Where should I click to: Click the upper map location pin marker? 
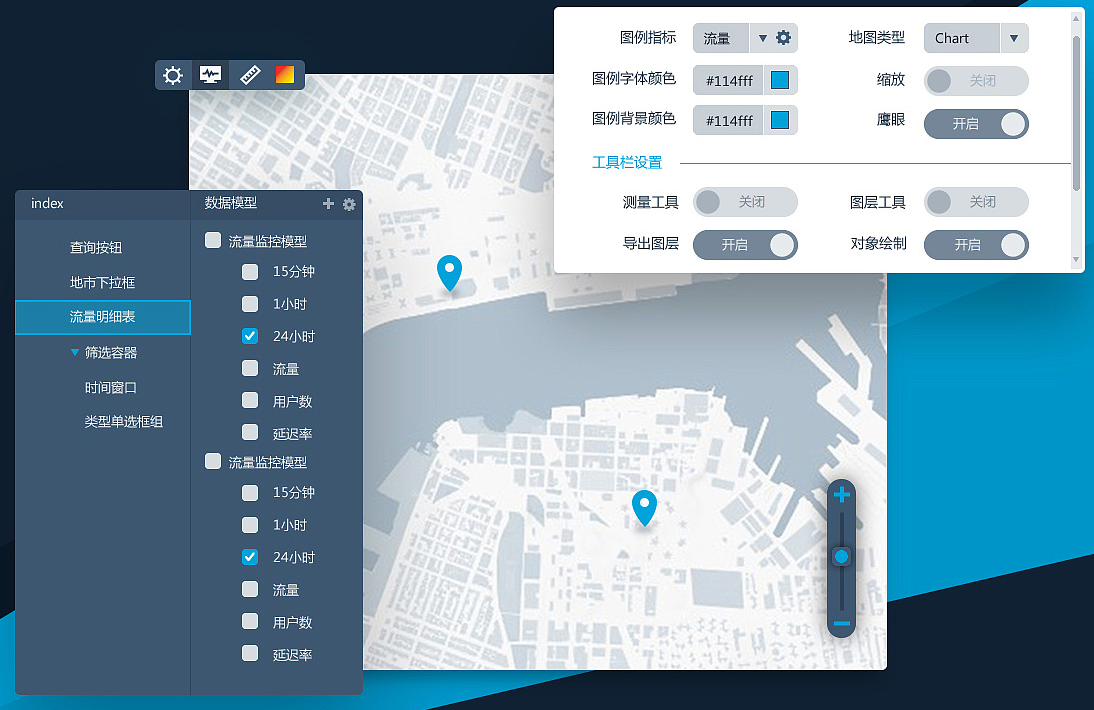click(450, 271)
